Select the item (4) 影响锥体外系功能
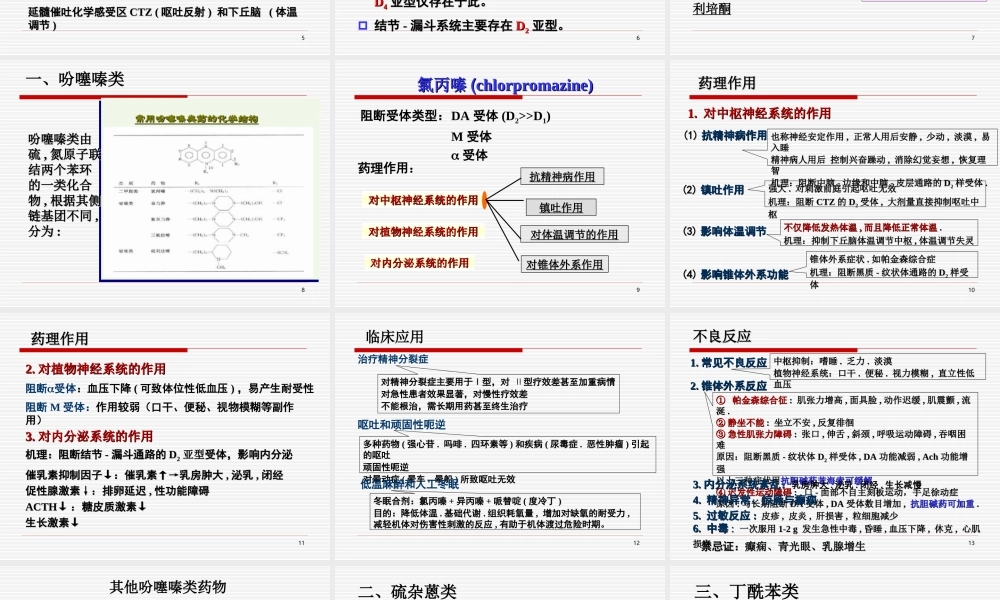The height and width of the screenshot is (600, 1000). coord(735,274)
